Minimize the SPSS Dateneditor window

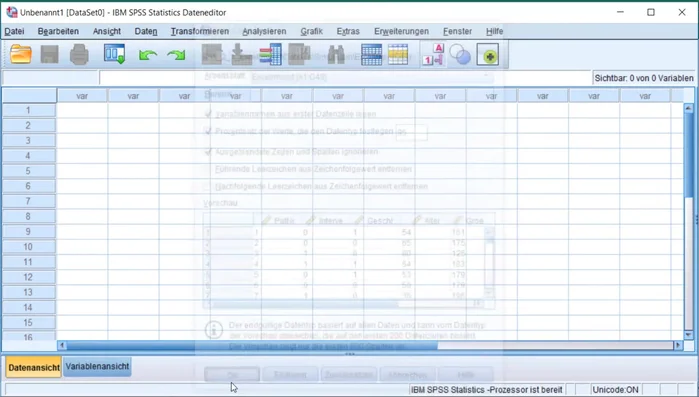(621, 12)
